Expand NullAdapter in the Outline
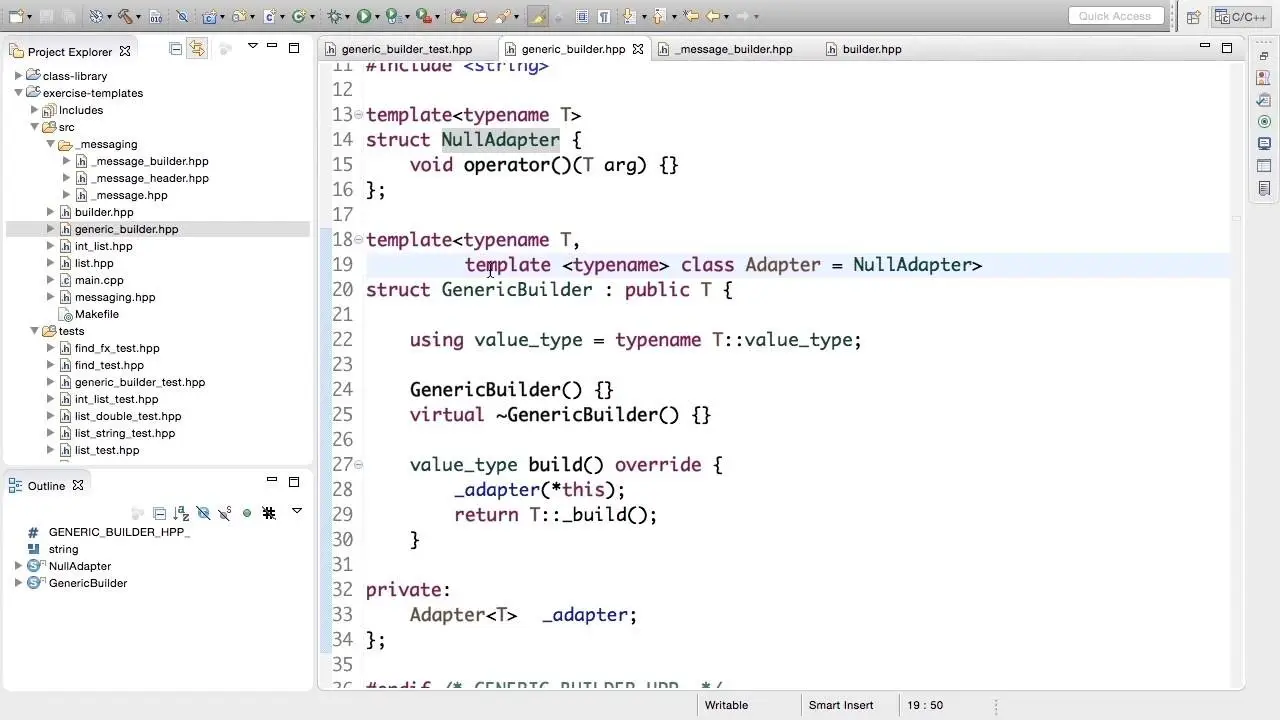1280x720 pixels. pos(18,566)
